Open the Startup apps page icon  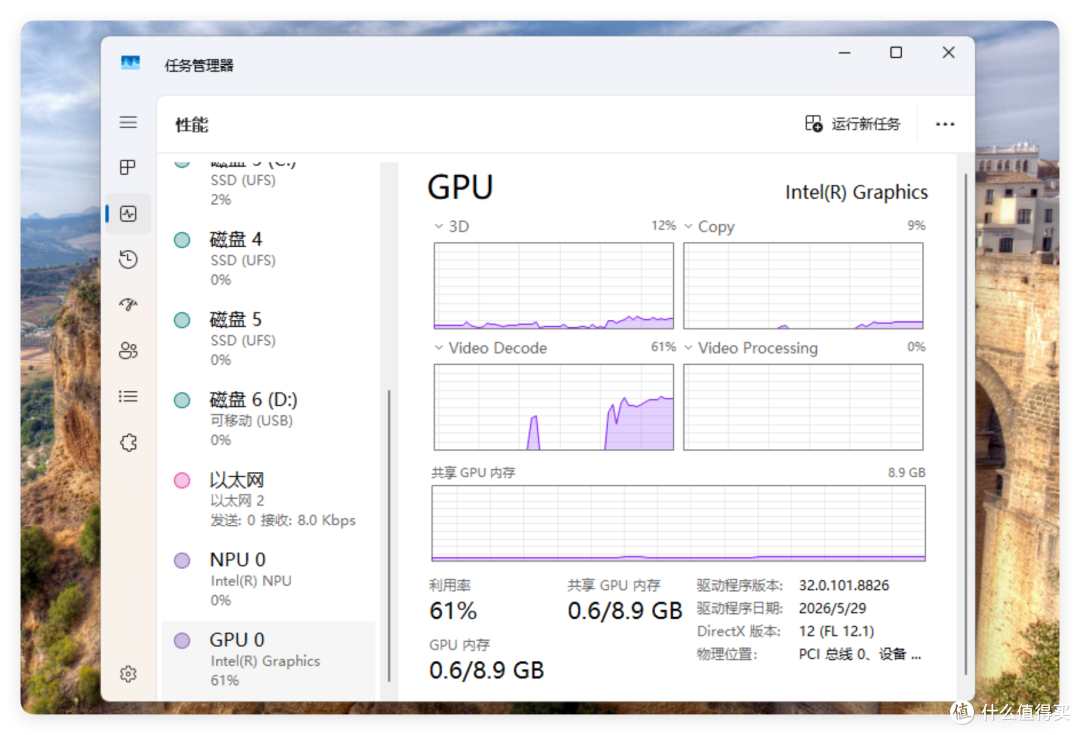coord(128,304)
